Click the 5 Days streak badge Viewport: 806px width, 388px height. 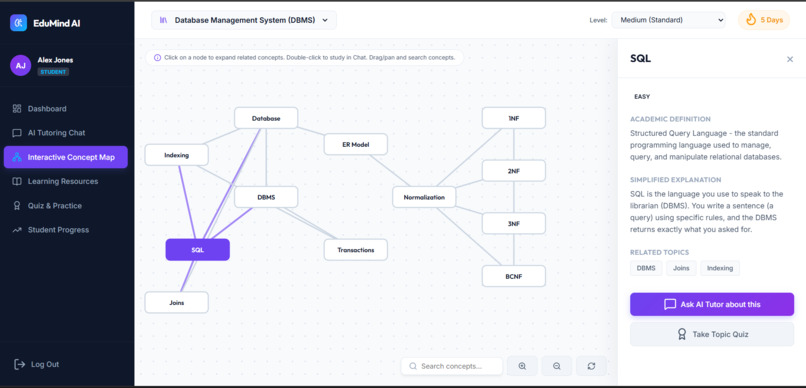[x=764, y=20]
